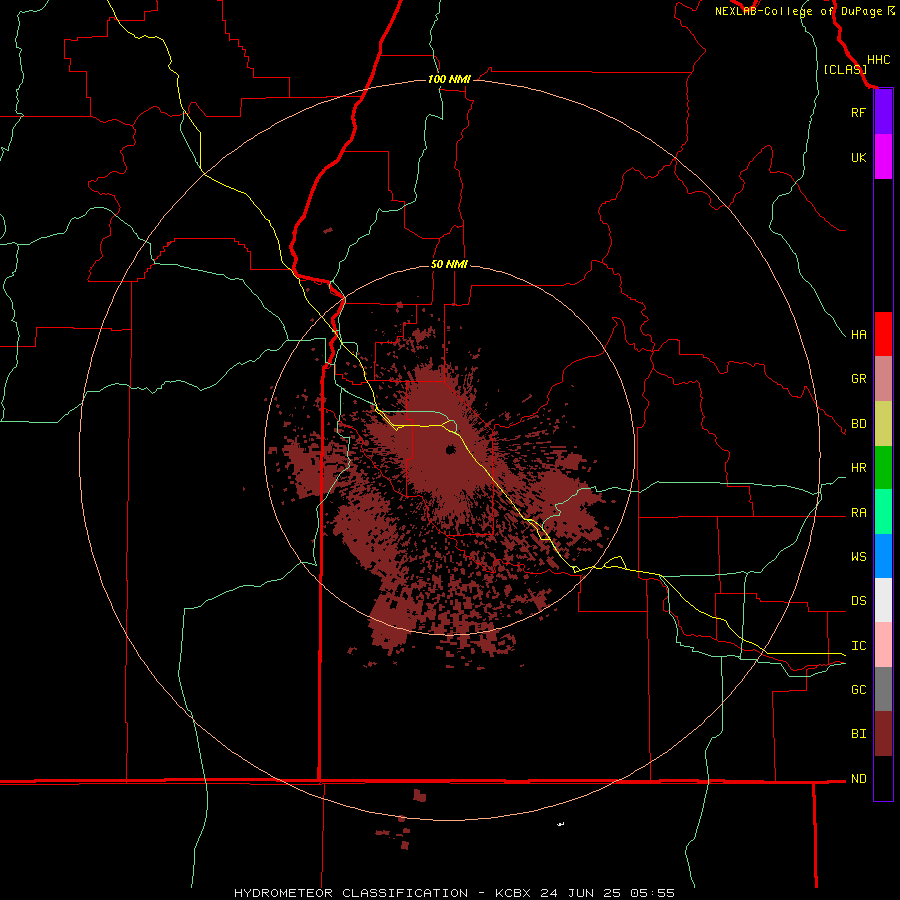Click the radar site black center dot
900x900 pixels.
(x=451, y=449)
